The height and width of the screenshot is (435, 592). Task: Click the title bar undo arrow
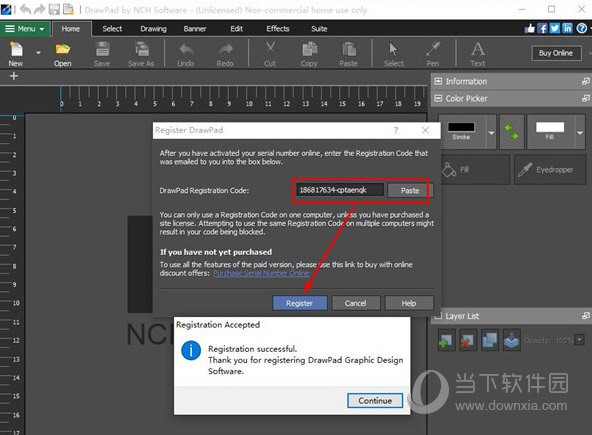pyautogui.click(x=26, y=9)
